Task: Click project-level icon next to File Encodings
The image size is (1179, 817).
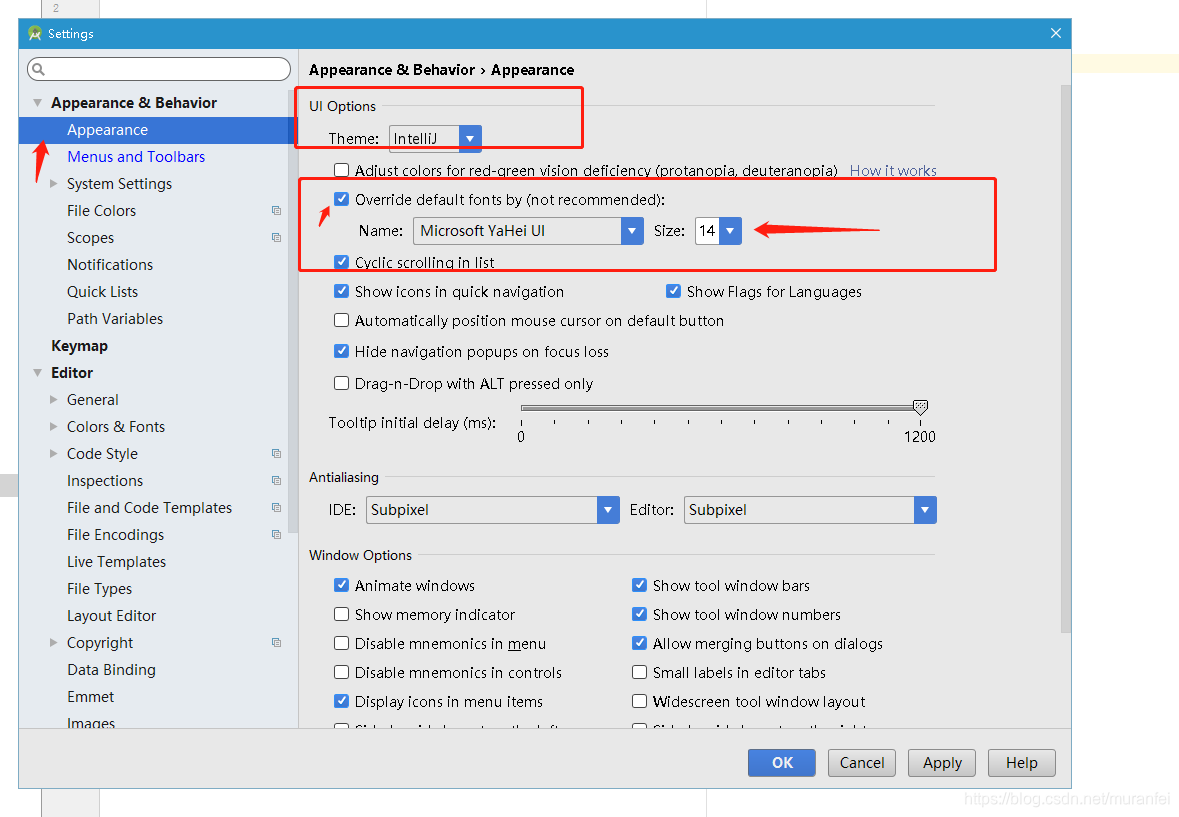Action: 277,534
